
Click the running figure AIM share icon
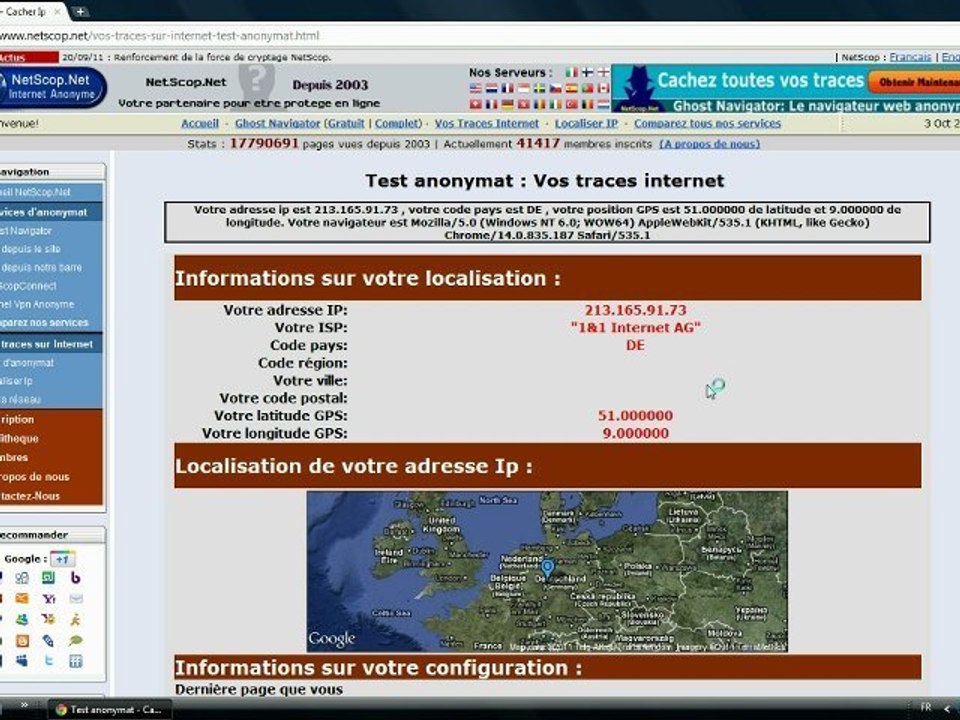75,620
